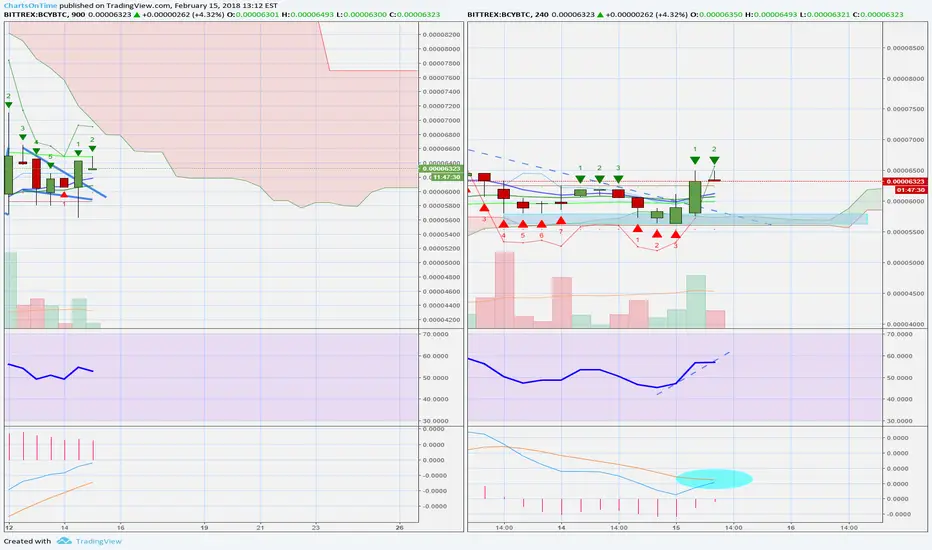
Task: Select open value O:0.00006301
Action: pyautogui.click(x=253, y=14)
